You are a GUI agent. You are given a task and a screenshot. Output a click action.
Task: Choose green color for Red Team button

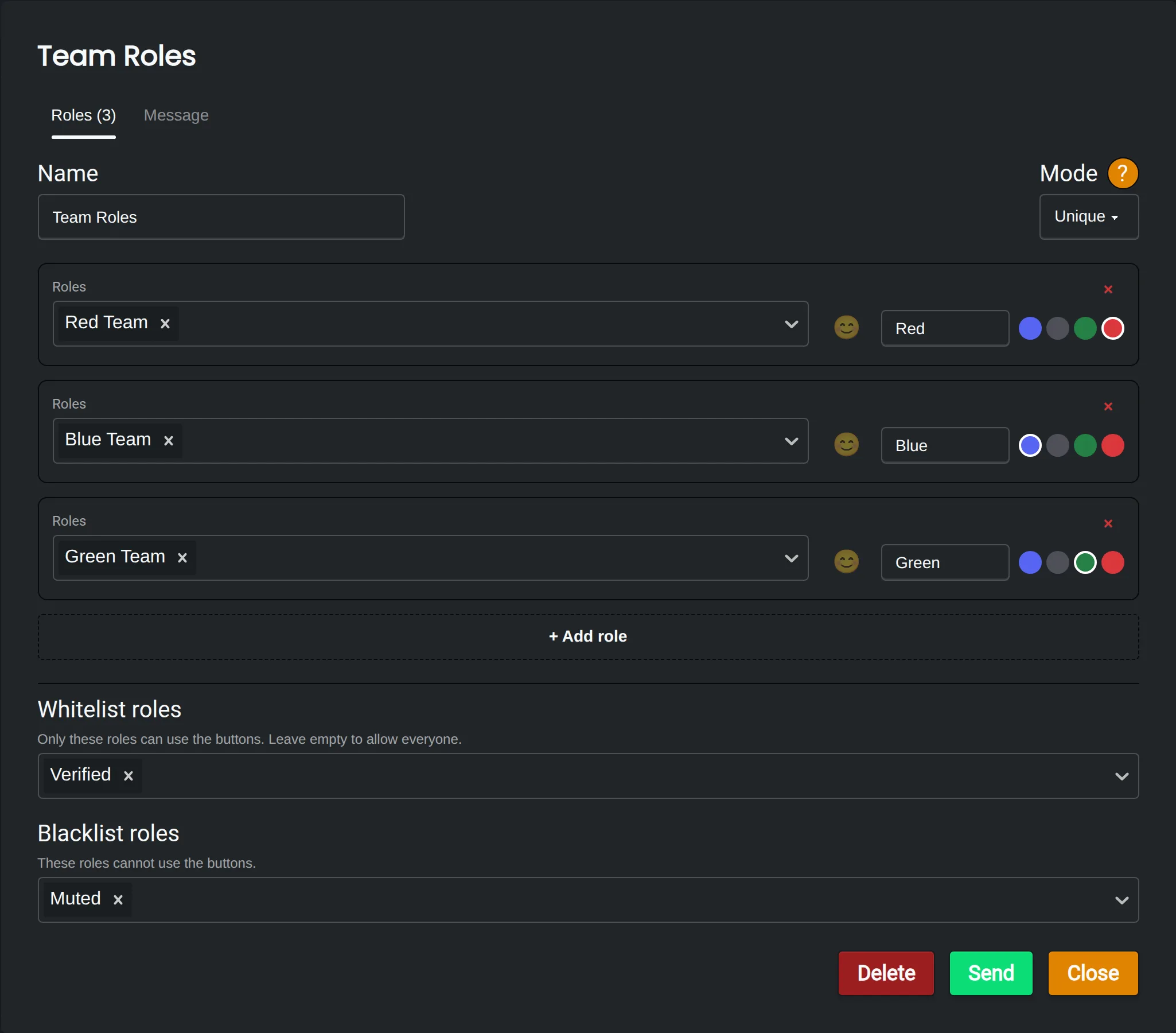coord(1085,328)
